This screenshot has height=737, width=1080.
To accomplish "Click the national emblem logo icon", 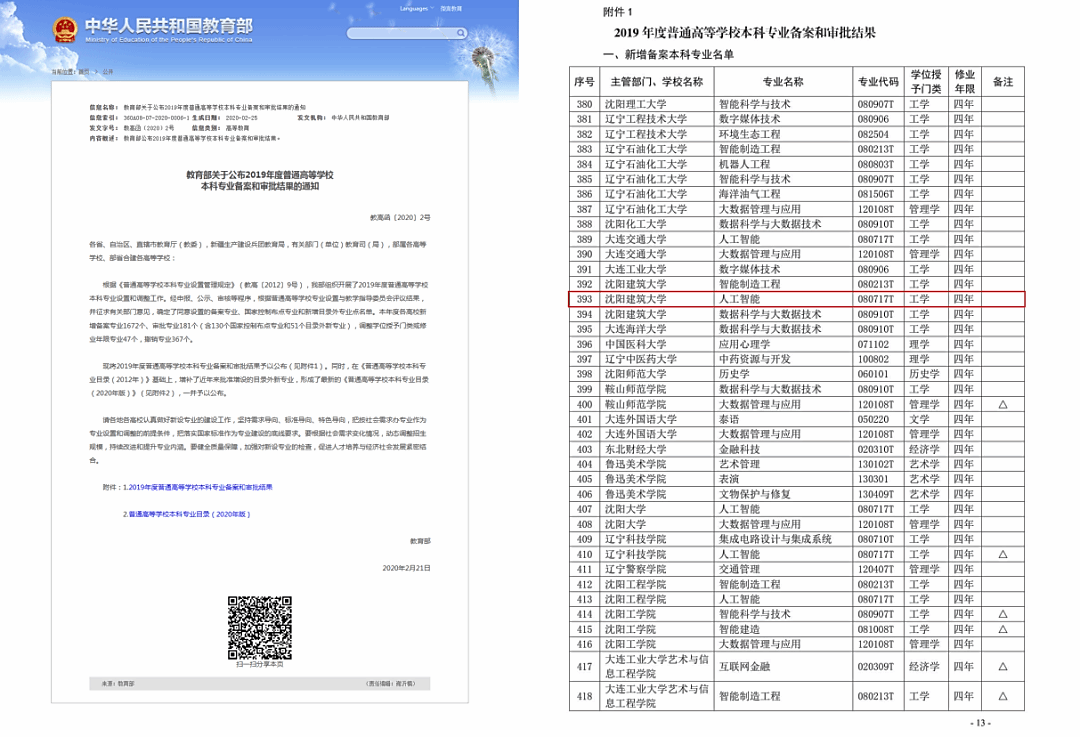I will pyautogui.click(x=66, y=27).
